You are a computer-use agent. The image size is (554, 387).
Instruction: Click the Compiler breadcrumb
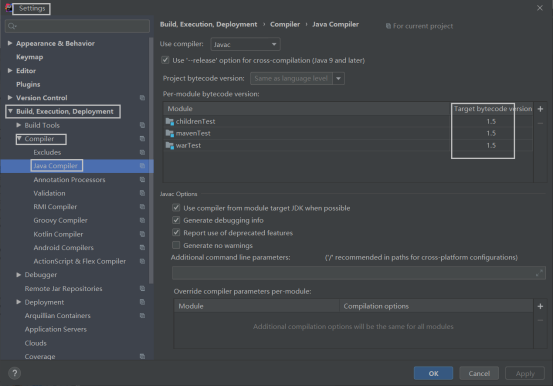click(x=285, y=24)
